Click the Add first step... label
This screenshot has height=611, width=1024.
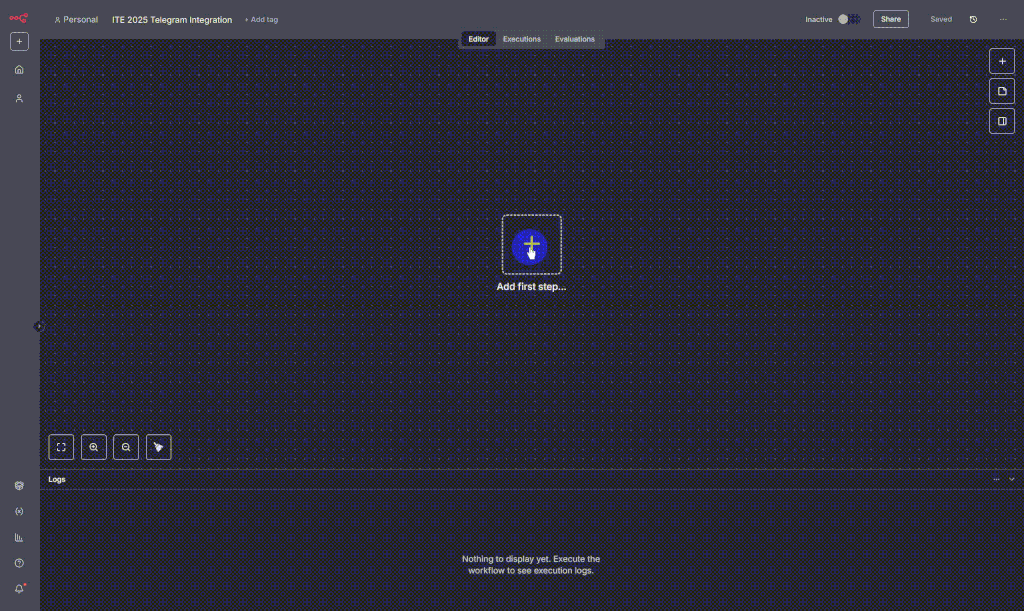(x=531, y=287)
